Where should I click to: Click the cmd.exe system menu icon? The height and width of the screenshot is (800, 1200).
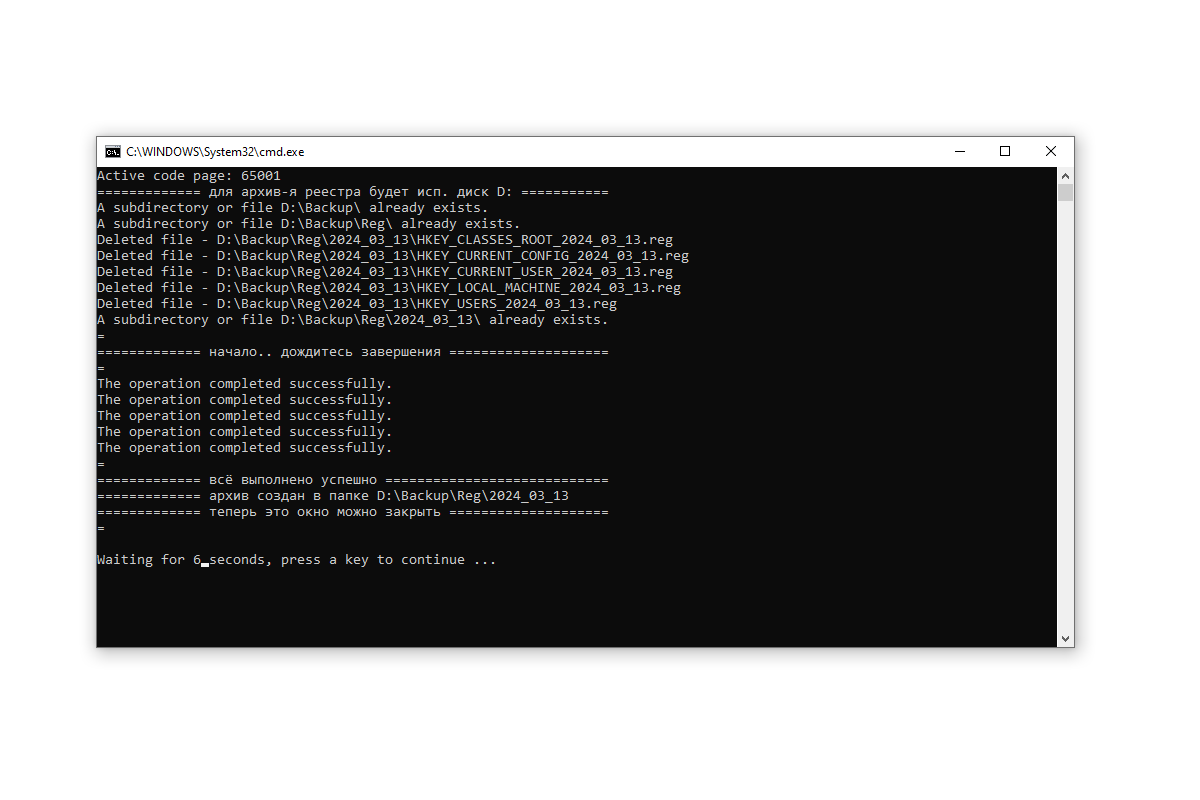click(x=113, y=152)
